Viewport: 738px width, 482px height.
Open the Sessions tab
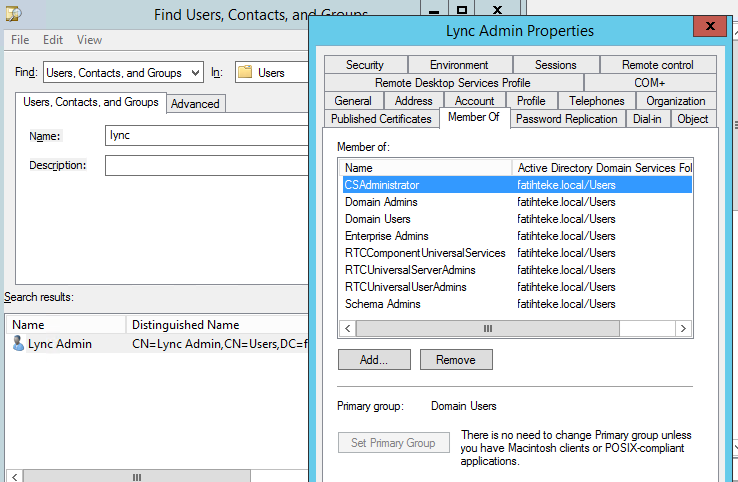point(556,65)
